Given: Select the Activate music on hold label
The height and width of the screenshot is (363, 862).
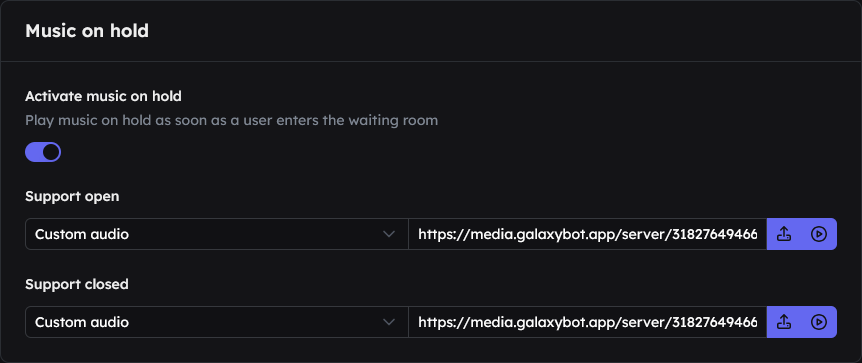Looking at the screenshot, I should click(x=103, y=96).
